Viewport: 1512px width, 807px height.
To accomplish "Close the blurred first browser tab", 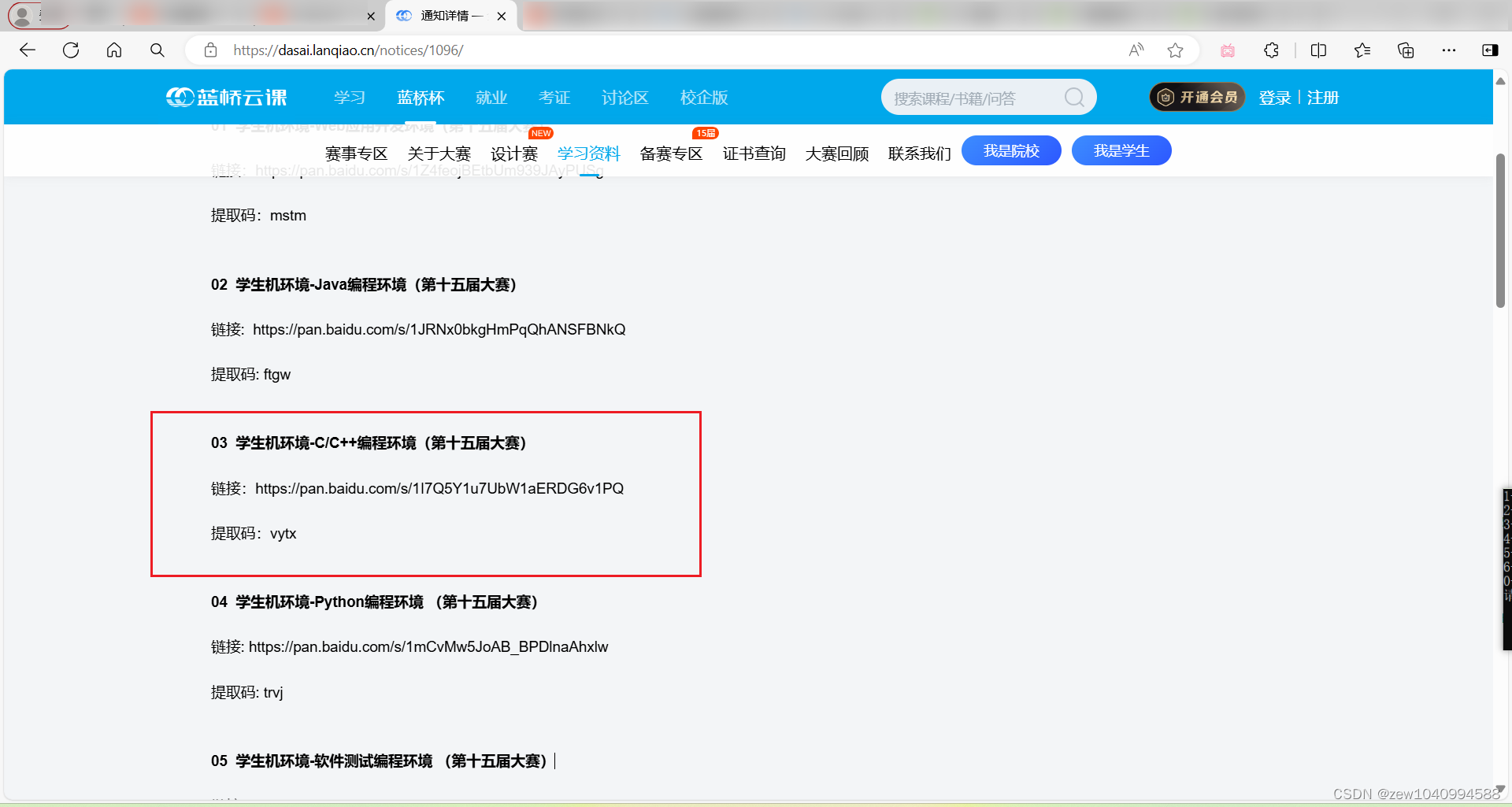I will click(x=371, y=16).
